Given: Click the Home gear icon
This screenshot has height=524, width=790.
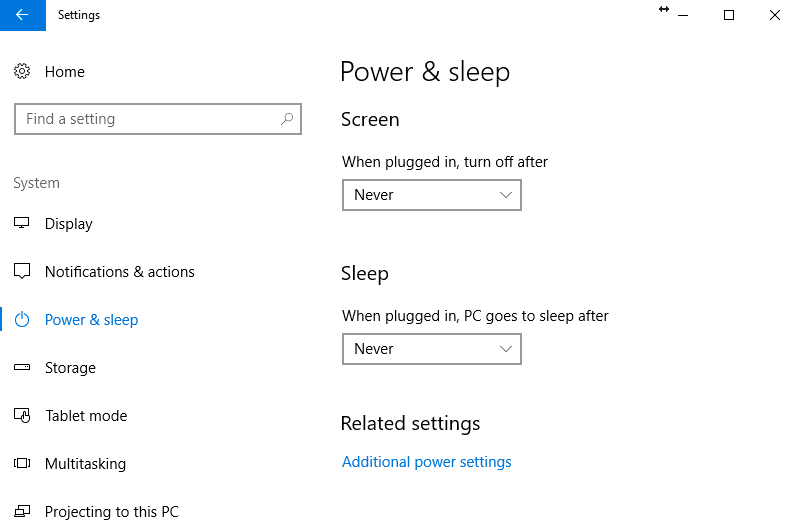Looking at the screenshot, I should (22, 72).
